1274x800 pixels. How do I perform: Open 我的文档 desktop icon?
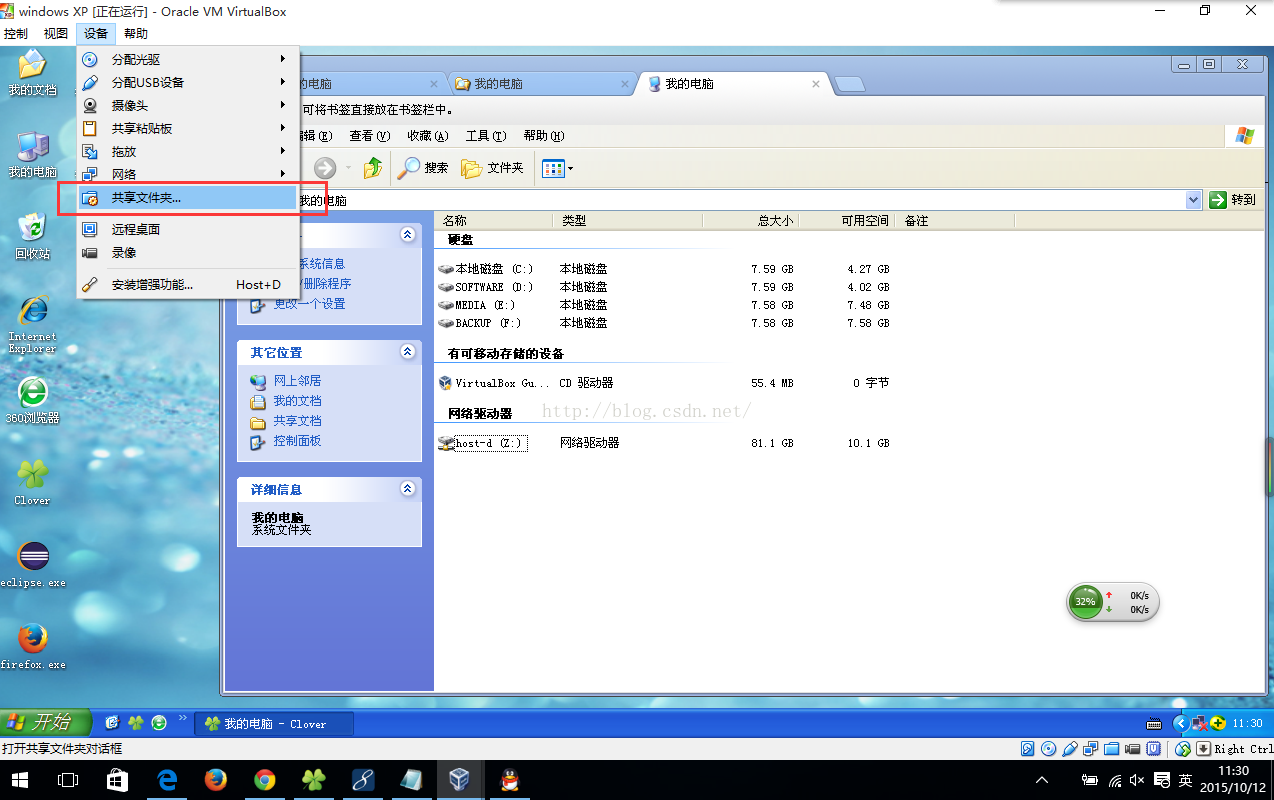tap(33, 72)
